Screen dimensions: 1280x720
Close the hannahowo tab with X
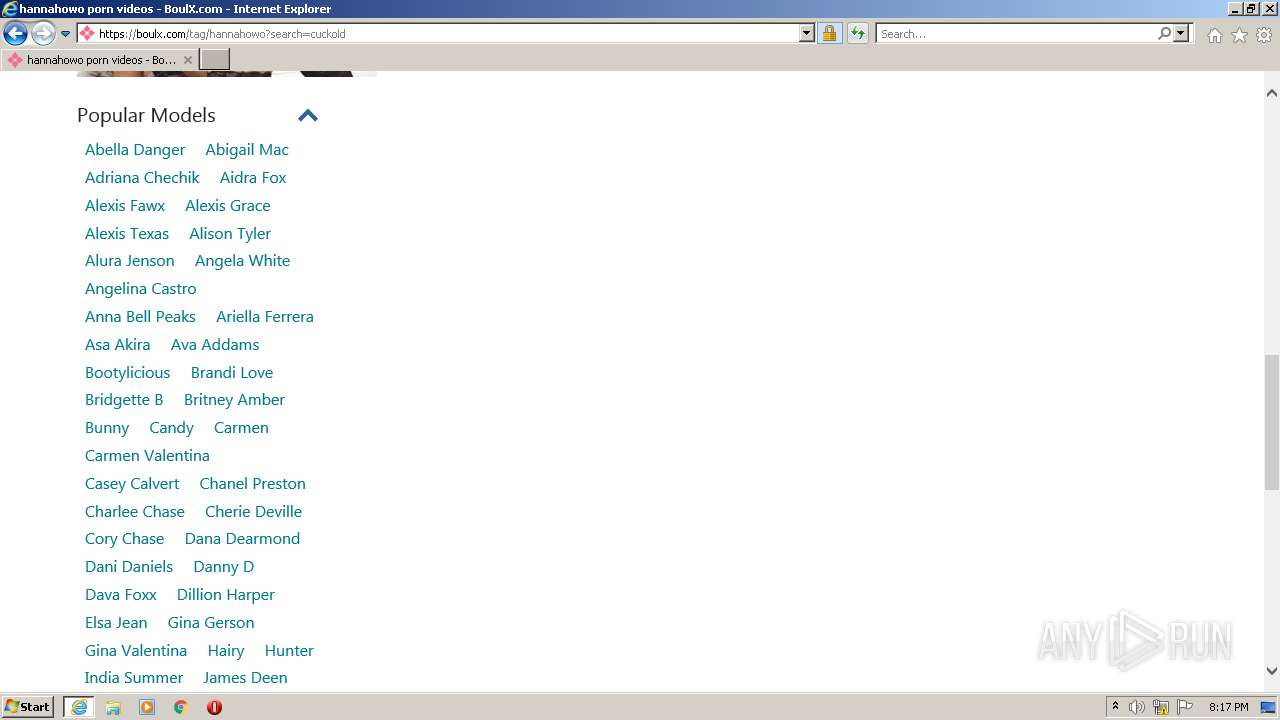[188, 60]
